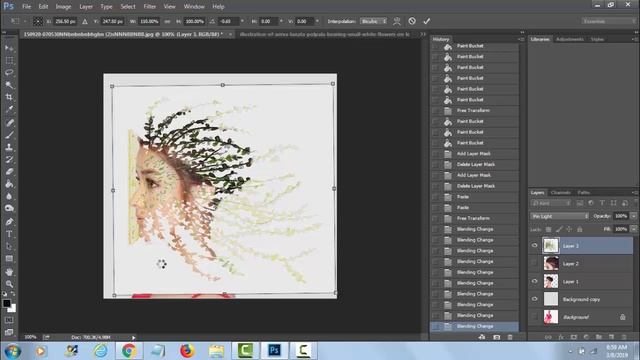The image size is (640, 360).
Task: Select the Quick Selection tool
Action: click(x=9, y=85)
